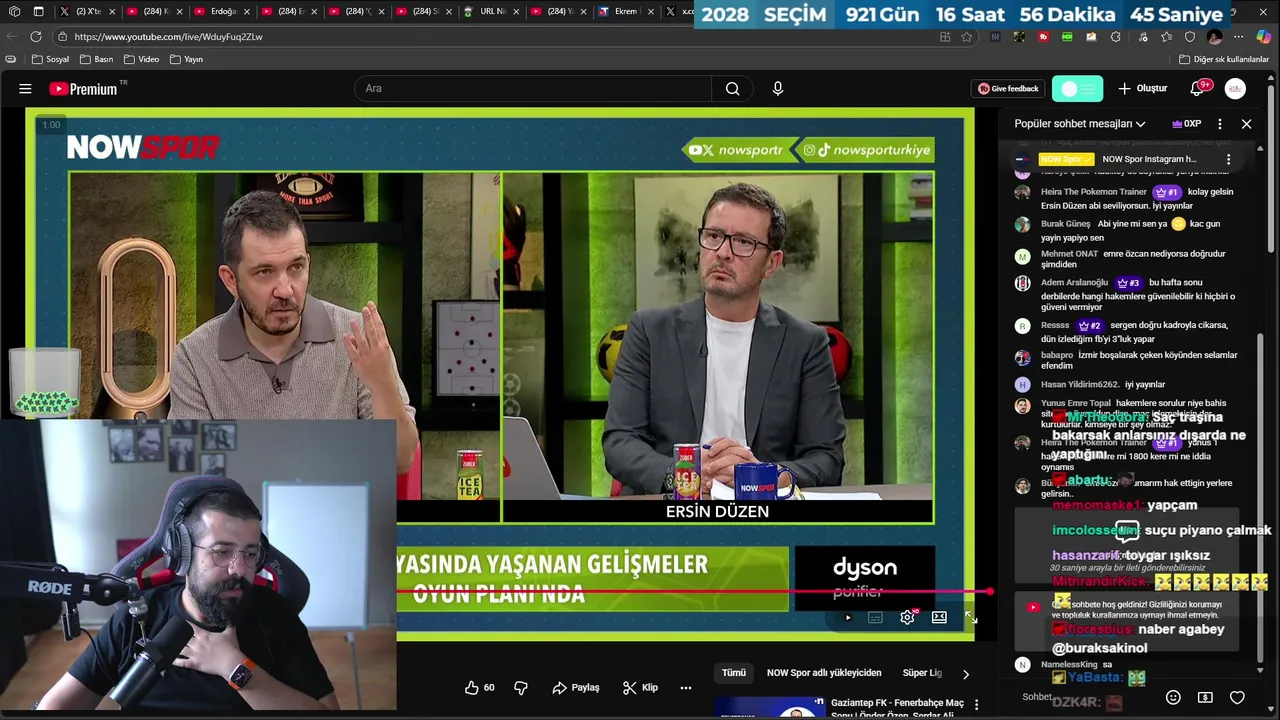Click browser back arrow
1280x720 pixels.
[x=12, y=36]
